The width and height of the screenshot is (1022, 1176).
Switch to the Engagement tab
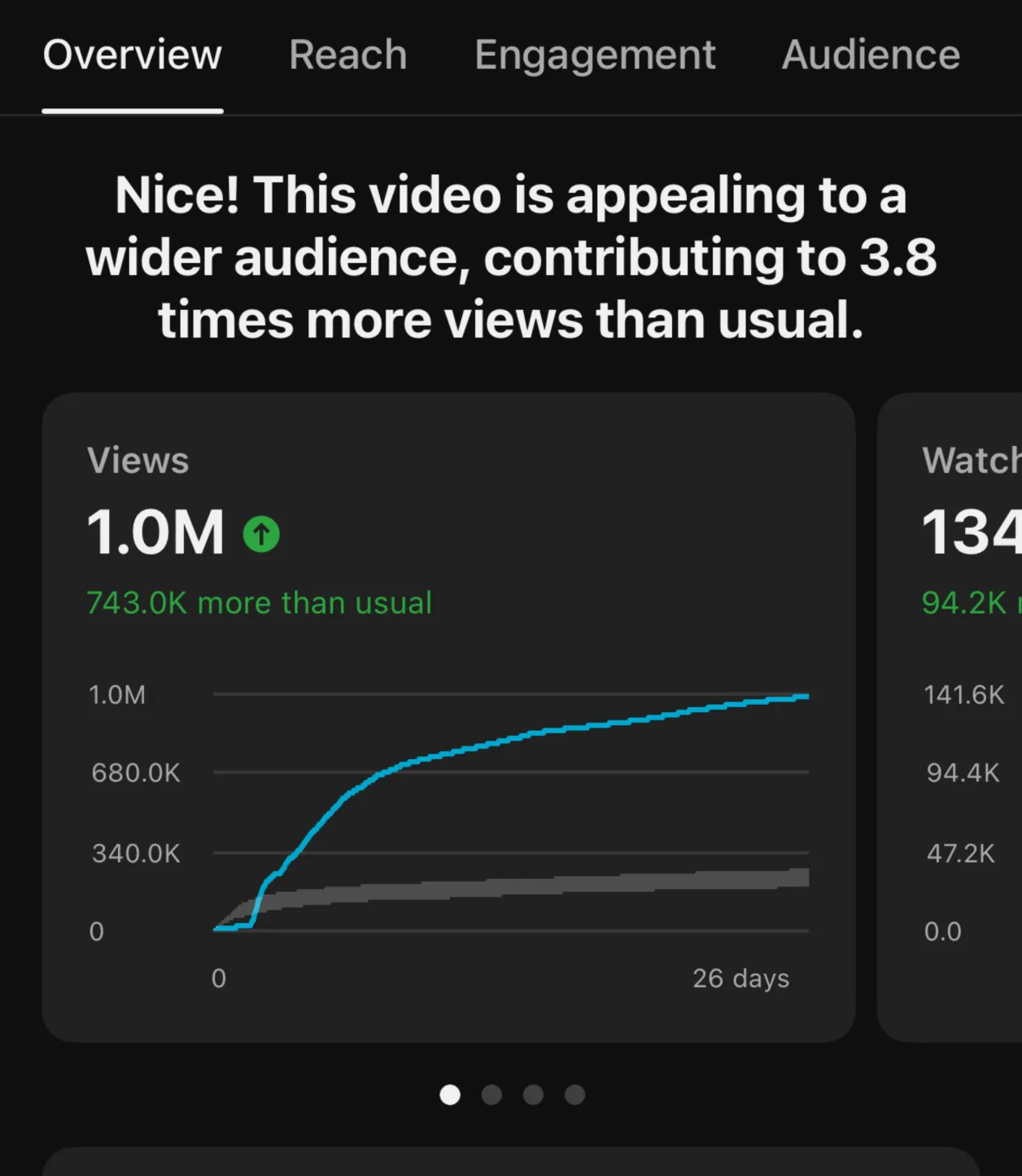click(x=595, y=56)
